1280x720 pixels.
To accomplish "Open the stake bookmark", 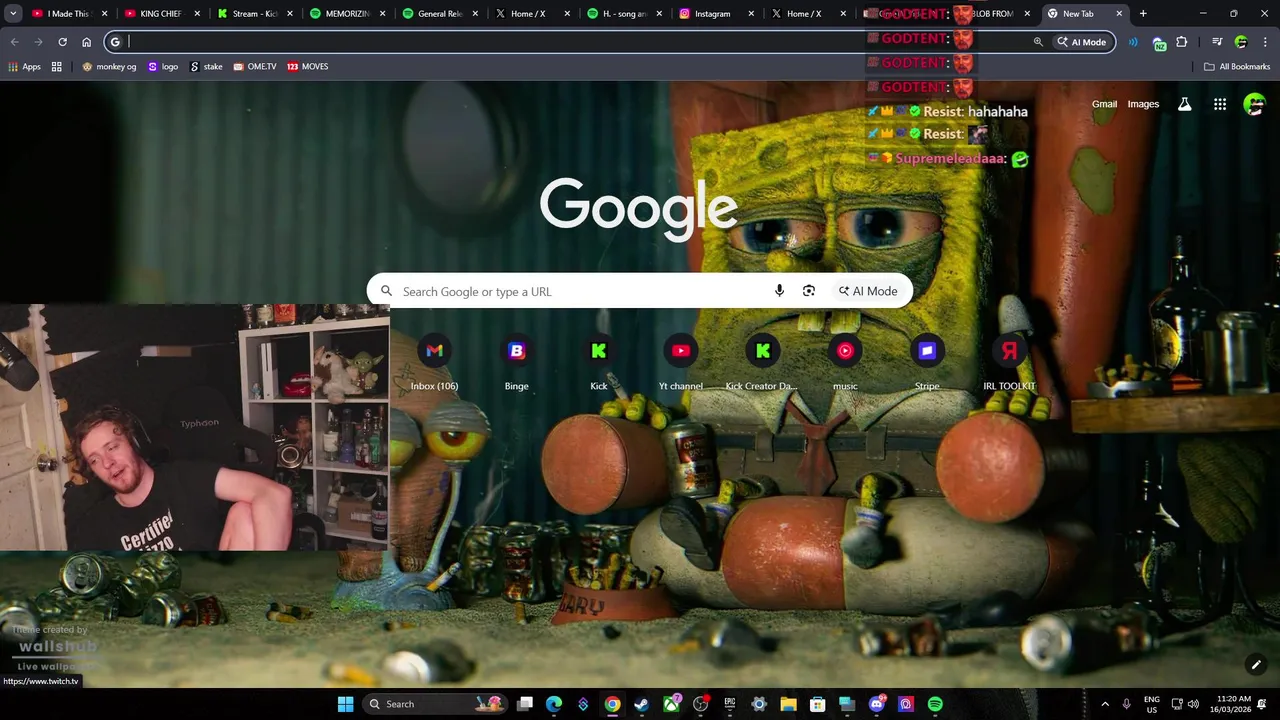I will coord(206,66).
